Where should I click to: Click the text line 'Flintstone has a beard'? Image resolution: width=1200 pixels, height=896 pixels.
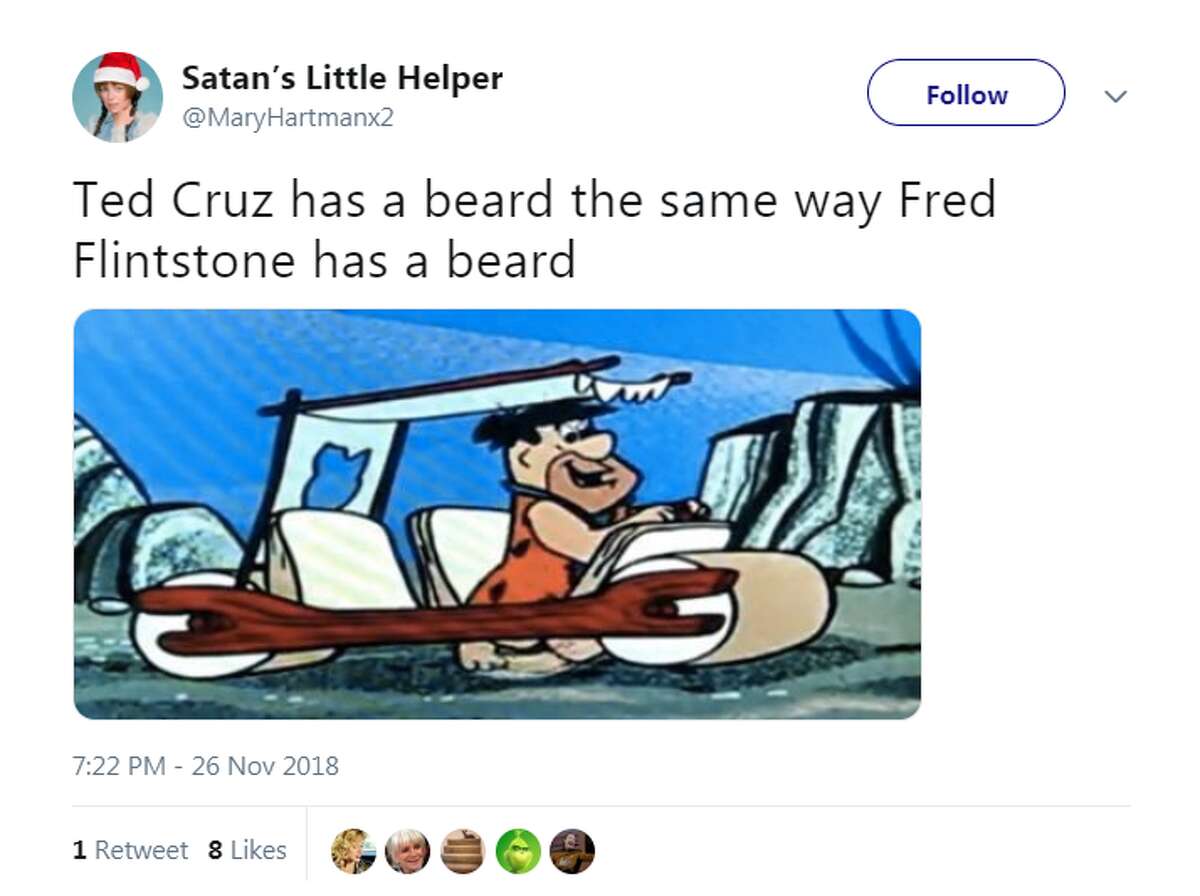tap(324, 260)
